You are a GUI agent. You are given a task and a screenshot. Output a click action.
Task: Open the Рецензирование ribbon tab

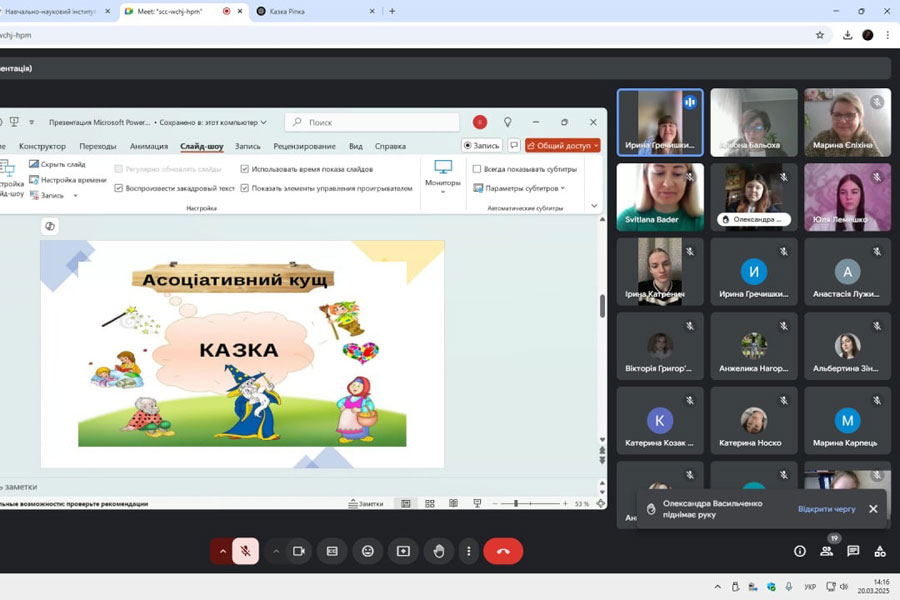304,146
